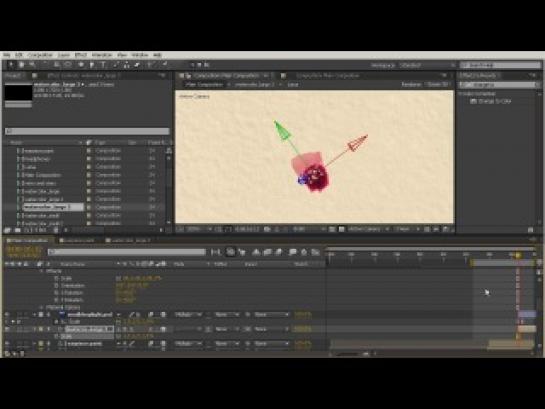Open the Composition menu
The width and height of the screenshot is (545, 409).
click(40, 55)
